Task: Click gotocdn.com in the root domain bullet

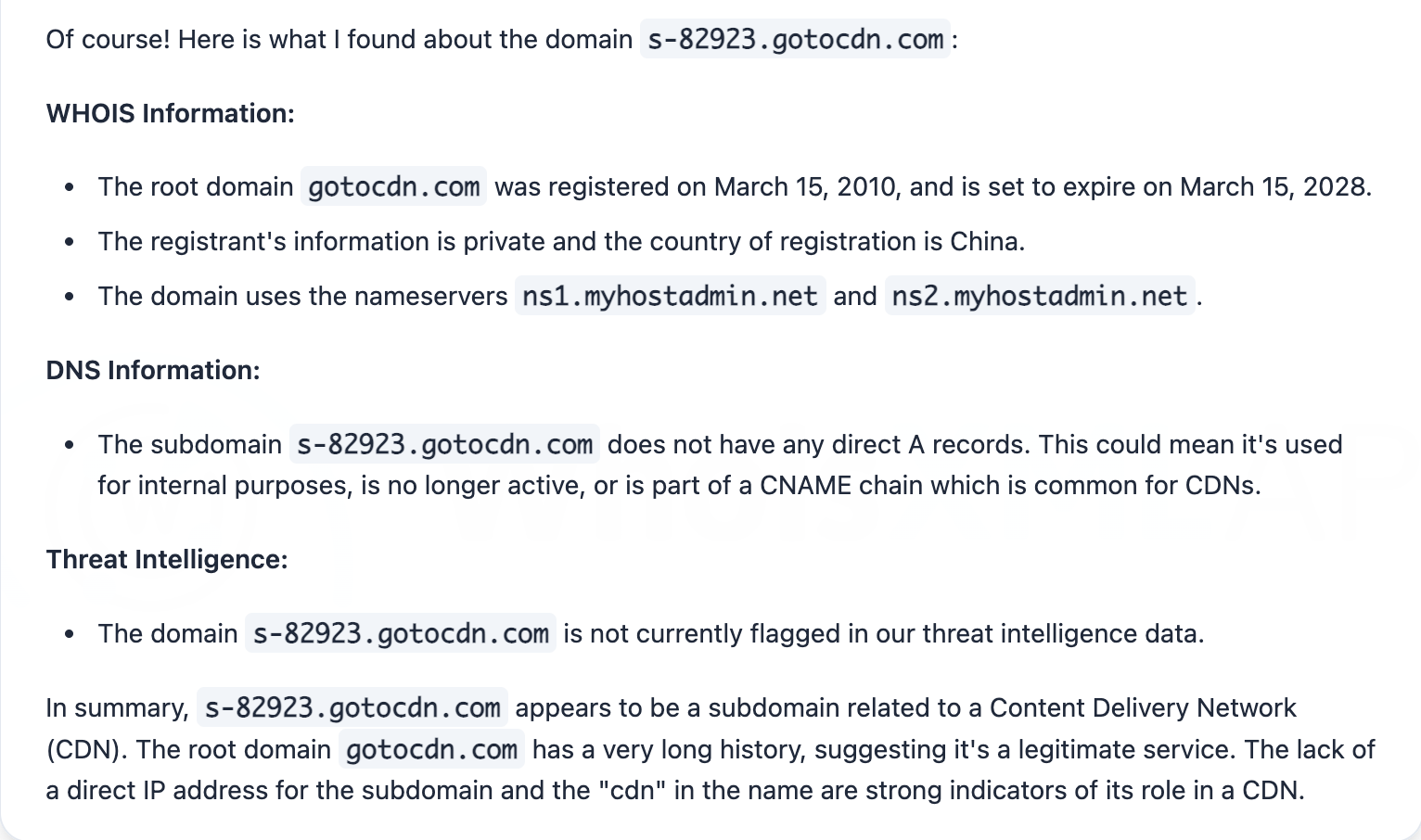Action: pos(393,187)
